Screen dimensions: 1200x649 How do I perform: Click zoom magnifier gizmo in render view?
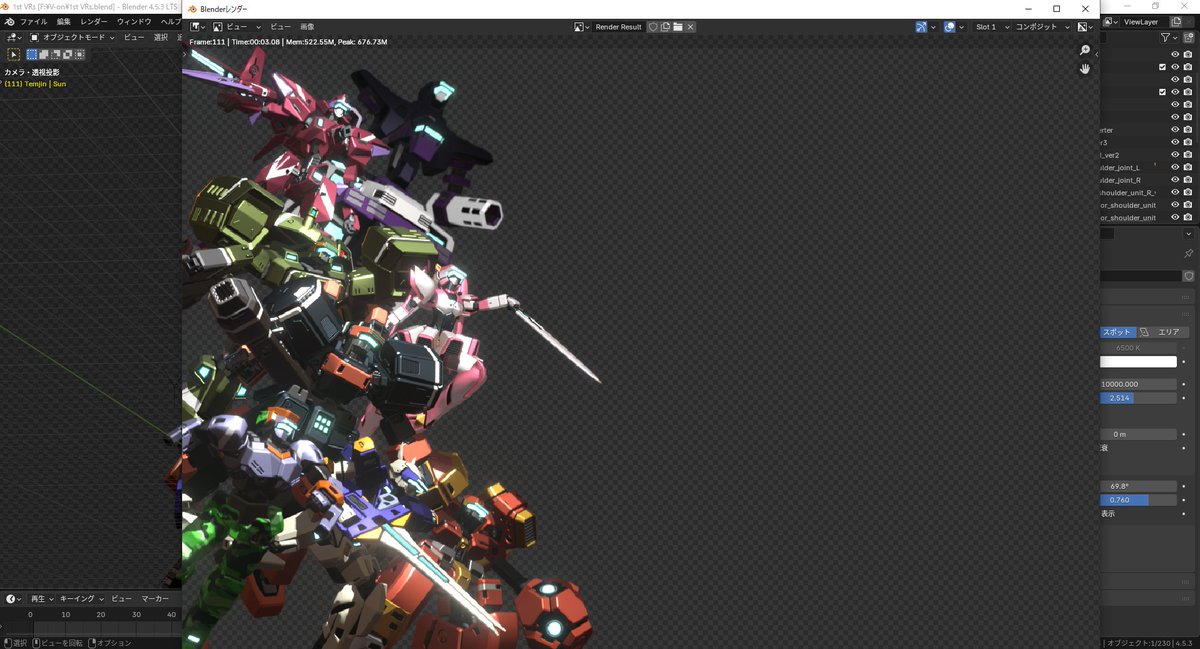click(x=1085, y=50)
